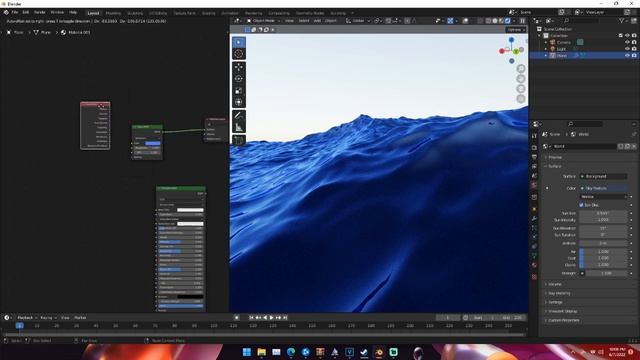Open the Render properties tab icon
The width and height of the screenshot is (640, 360).
534,147
